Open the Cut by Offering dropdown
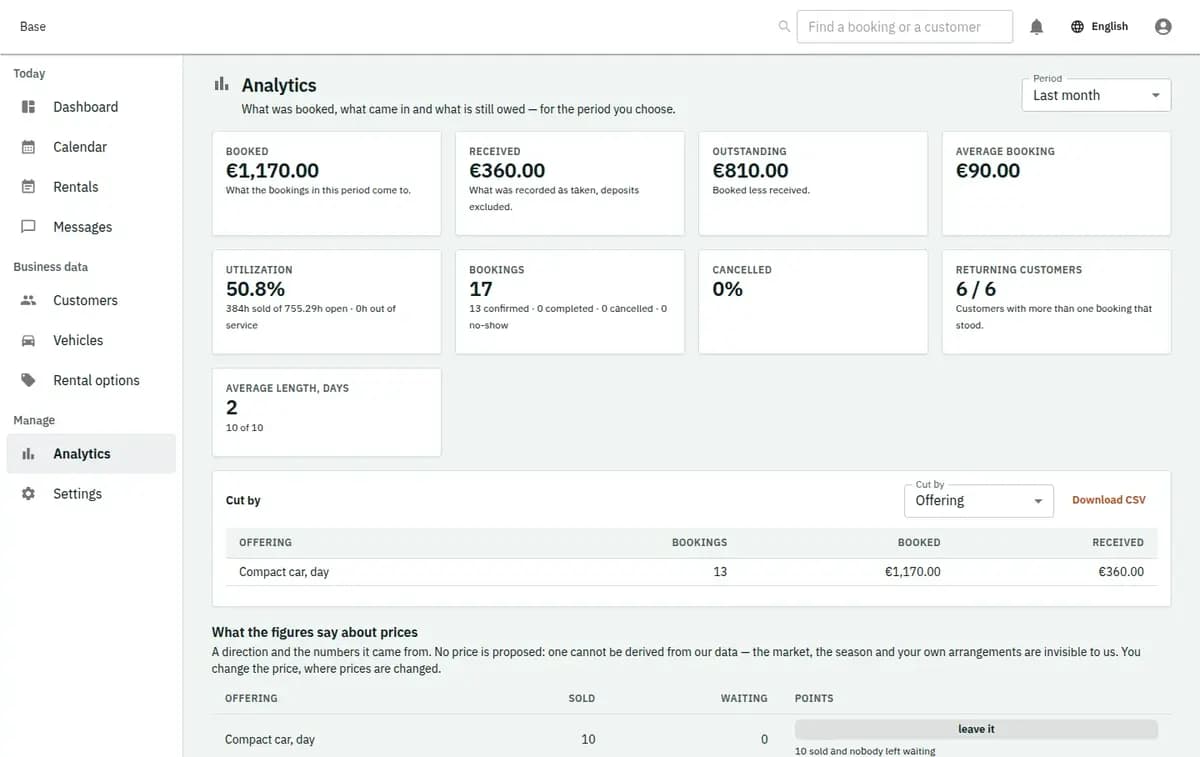 979,501
